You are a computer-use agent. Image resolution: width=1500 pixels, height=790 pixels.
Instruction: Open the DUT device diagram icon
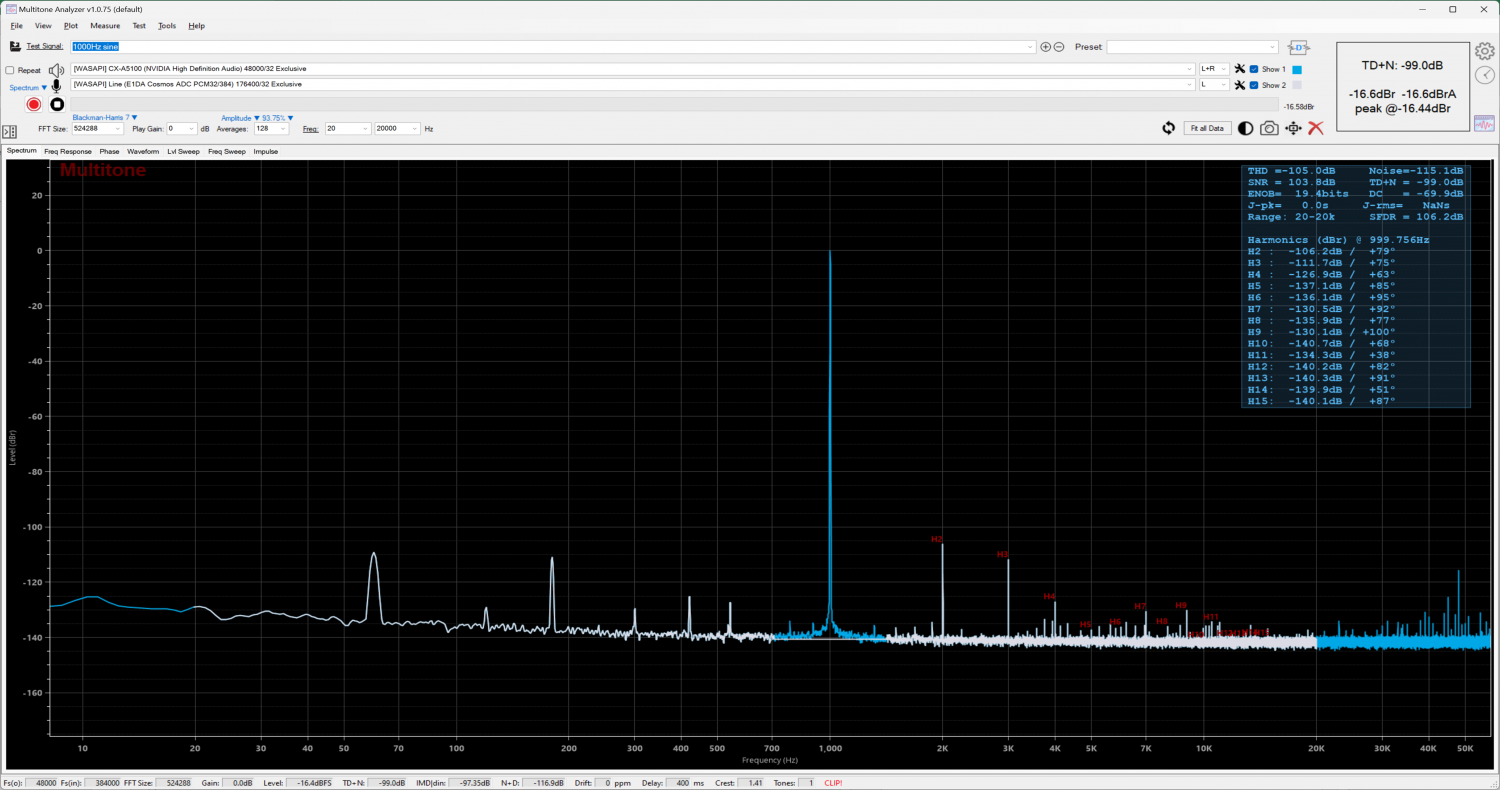(1299, 47)
